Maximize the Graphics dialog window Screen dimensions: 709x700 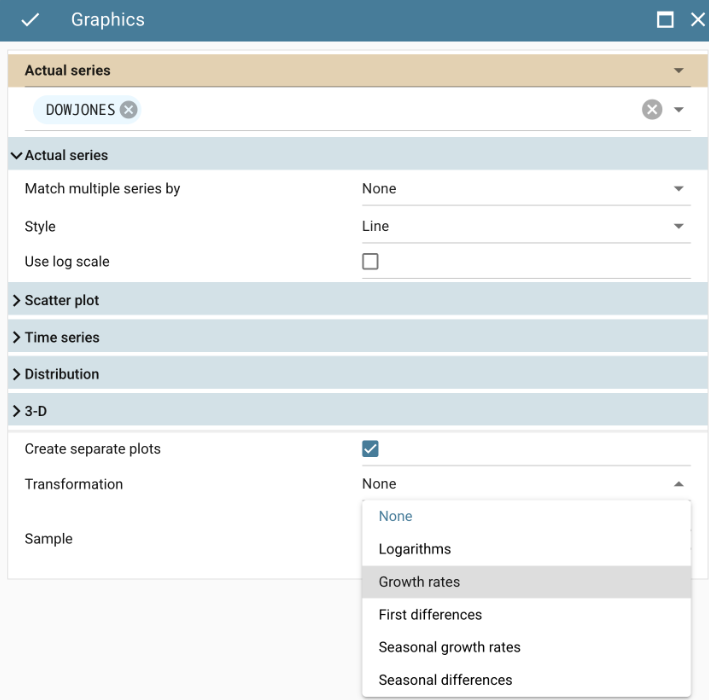(x=665, y=20)
